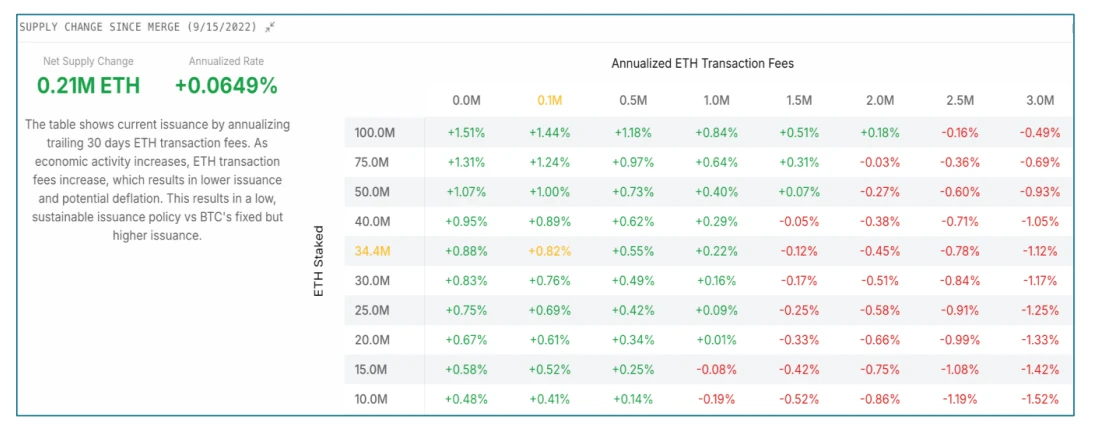This screenshot has height=434, width=1094.
Task: Click the 3.0M fees column header
Action: [1040, 100]
